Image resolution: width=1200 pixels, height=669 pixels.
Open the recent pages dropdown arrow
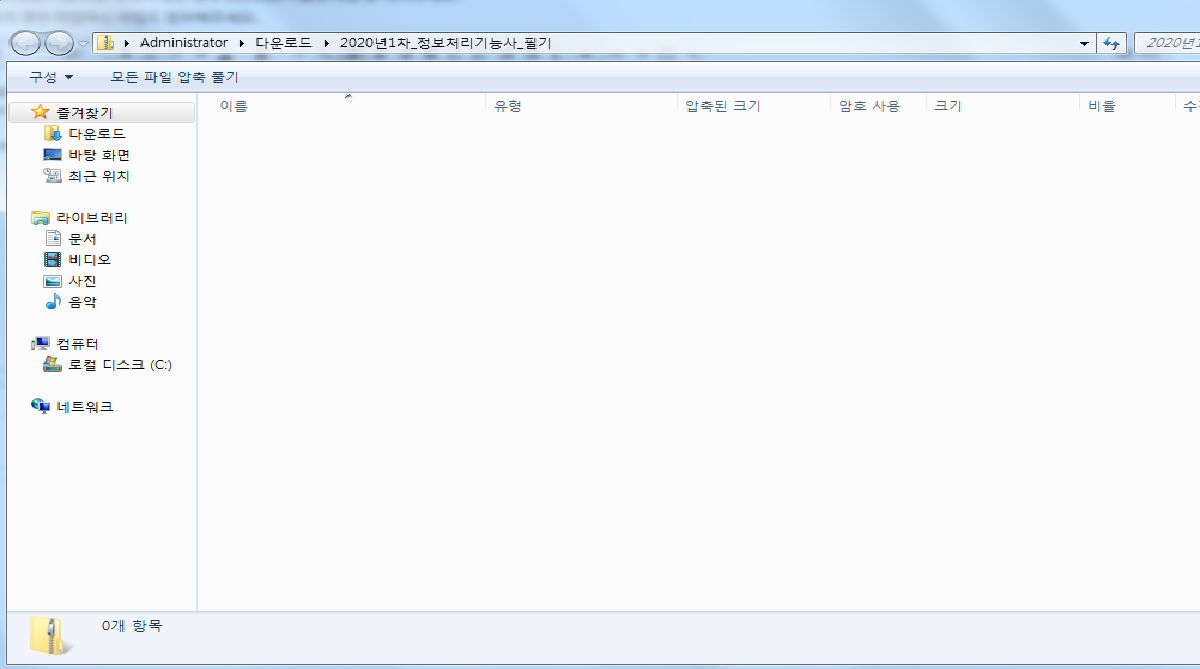[83, 44]
